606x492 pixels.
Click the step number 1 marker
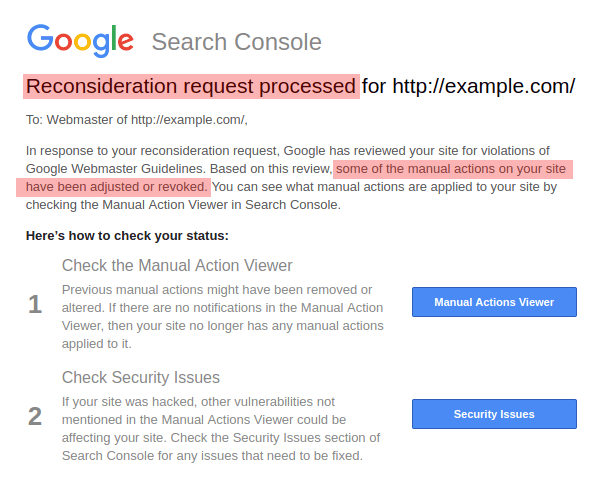[x=35, y=304]
